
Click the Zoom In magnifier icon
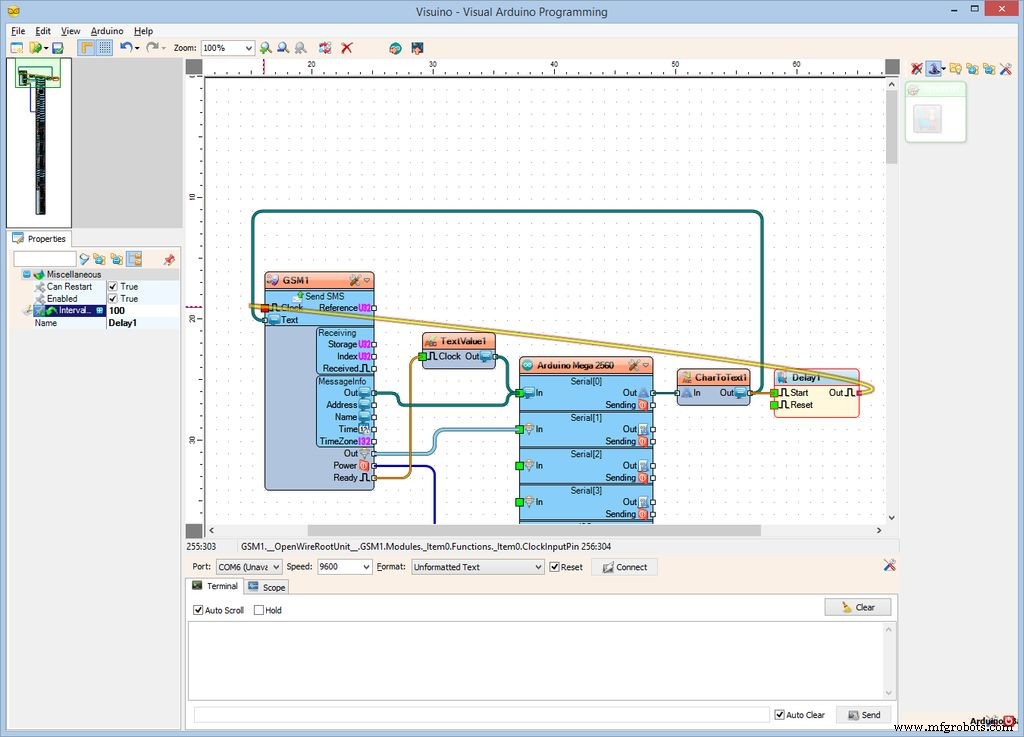point(265,48)
